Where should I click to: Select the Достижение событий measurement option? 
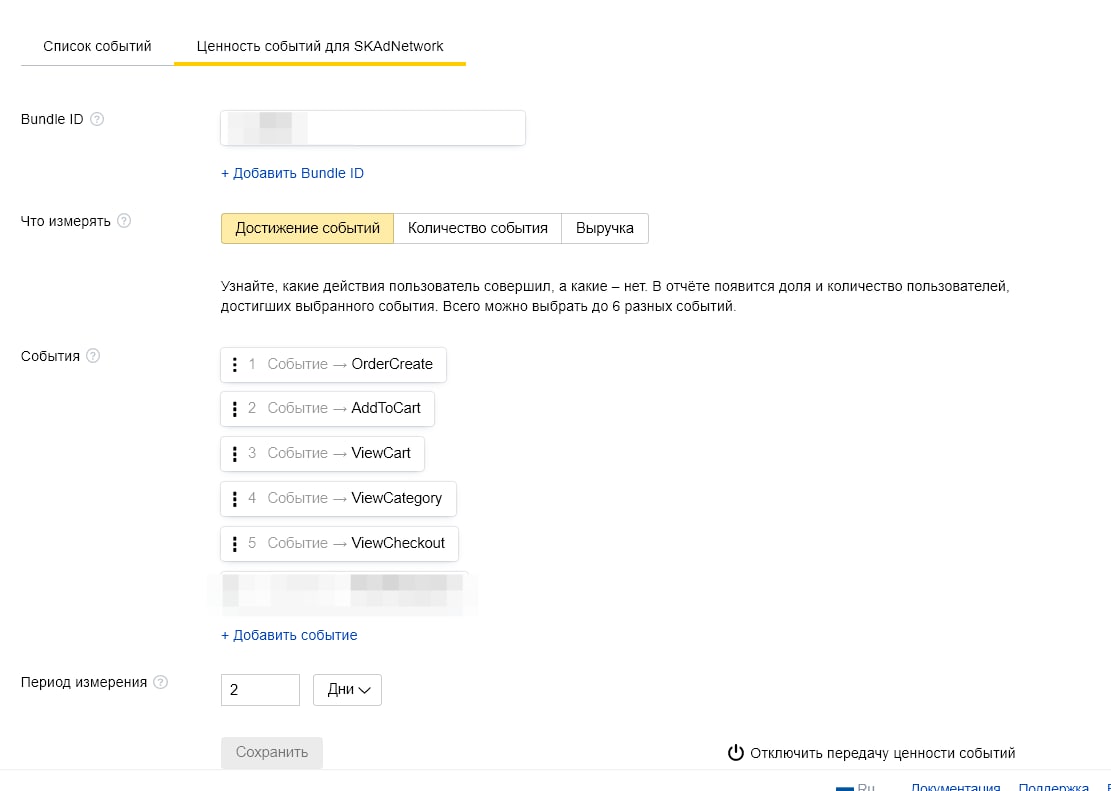(308, 228)
